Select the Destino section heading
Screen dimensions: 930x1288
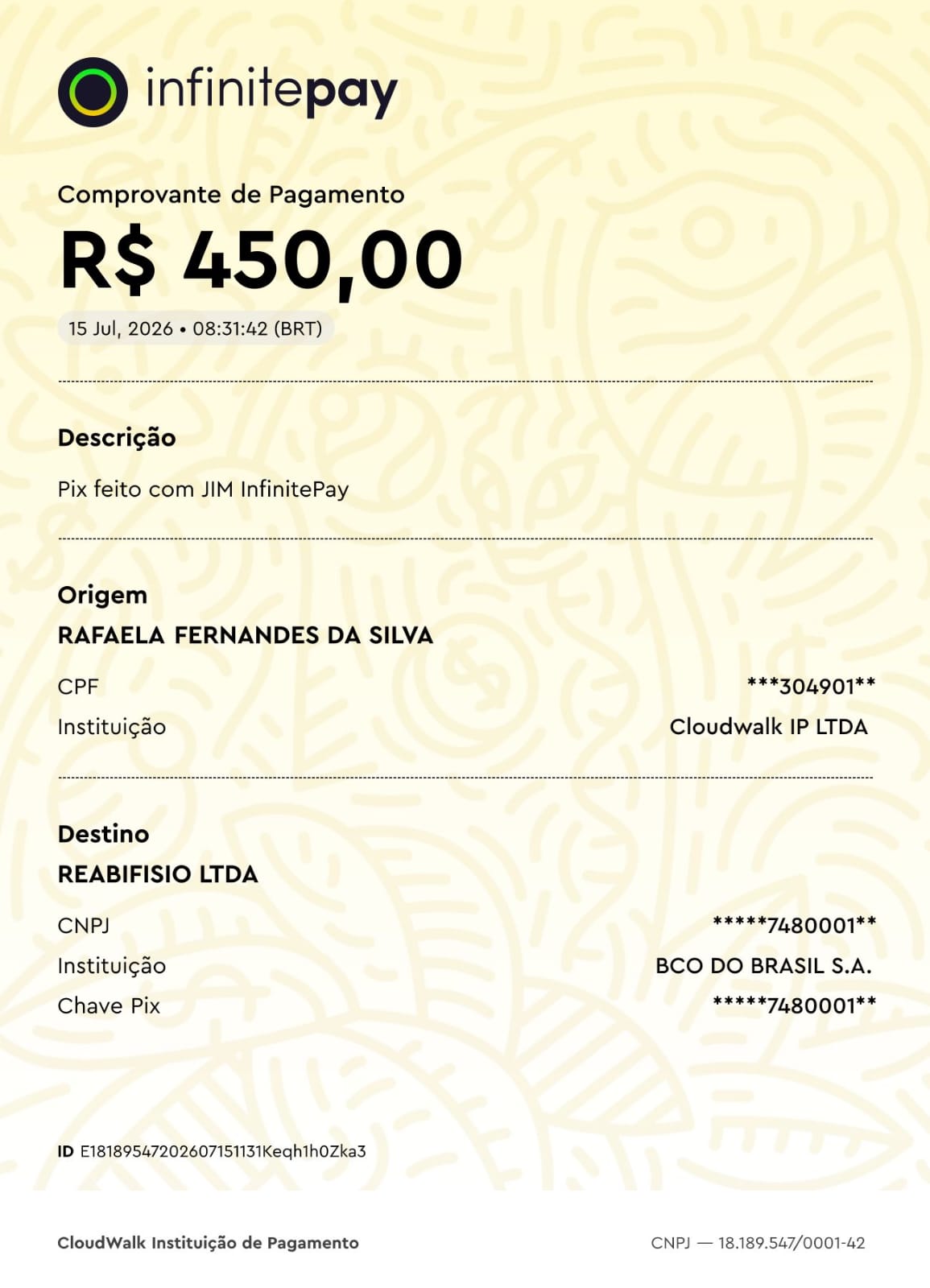pos(103,834)
